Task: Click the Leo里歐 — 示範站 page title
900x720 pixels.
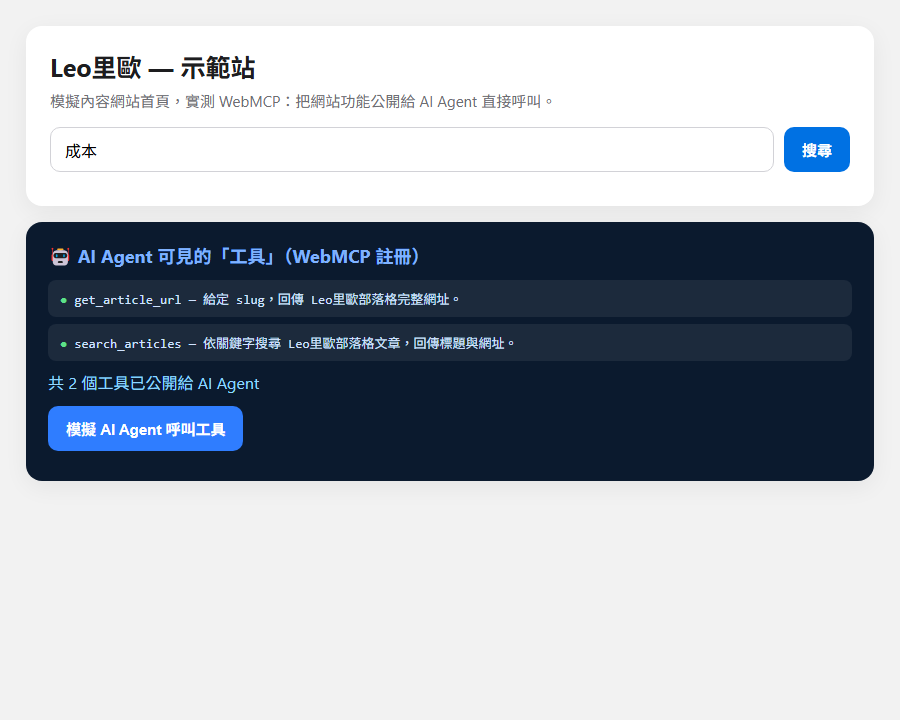Action: point(153,68)
